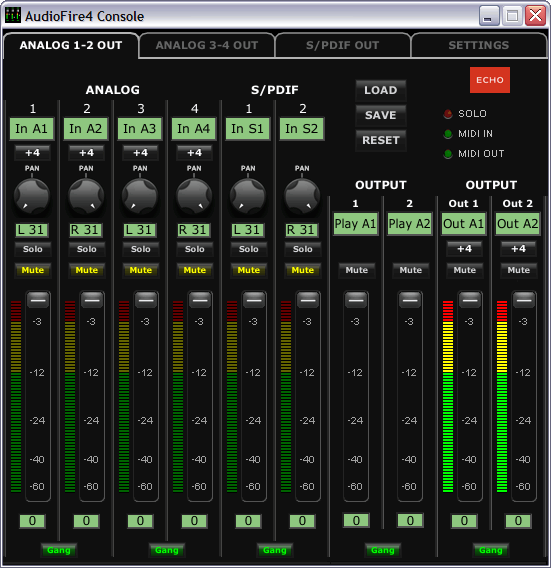Toggle +4 level on Out A2

(518, 249)
